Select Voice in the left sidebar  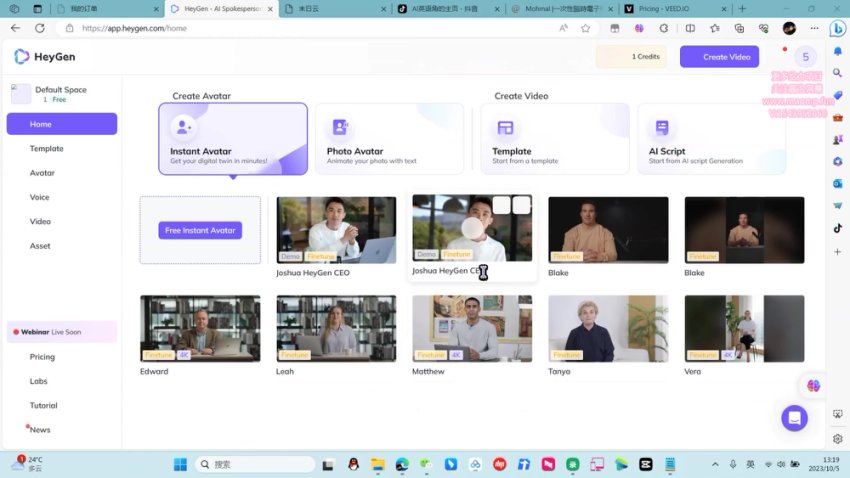coord(40,197)
